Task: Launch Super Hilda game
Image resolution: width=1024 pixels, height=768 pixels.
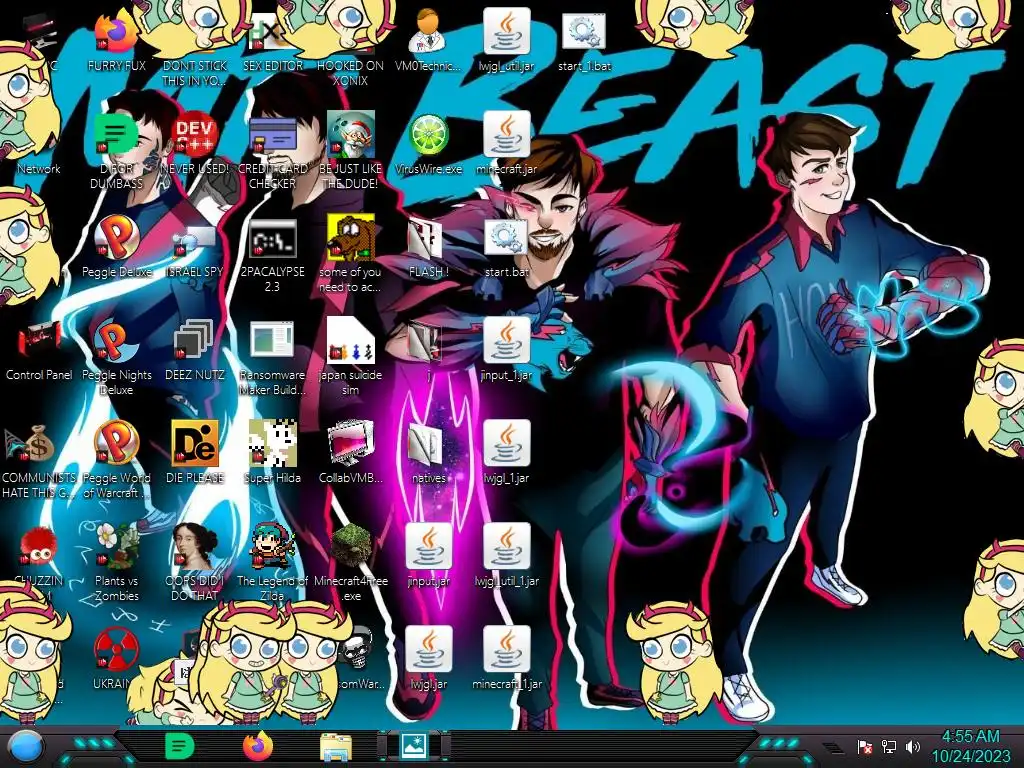Action: coord(272,443)
